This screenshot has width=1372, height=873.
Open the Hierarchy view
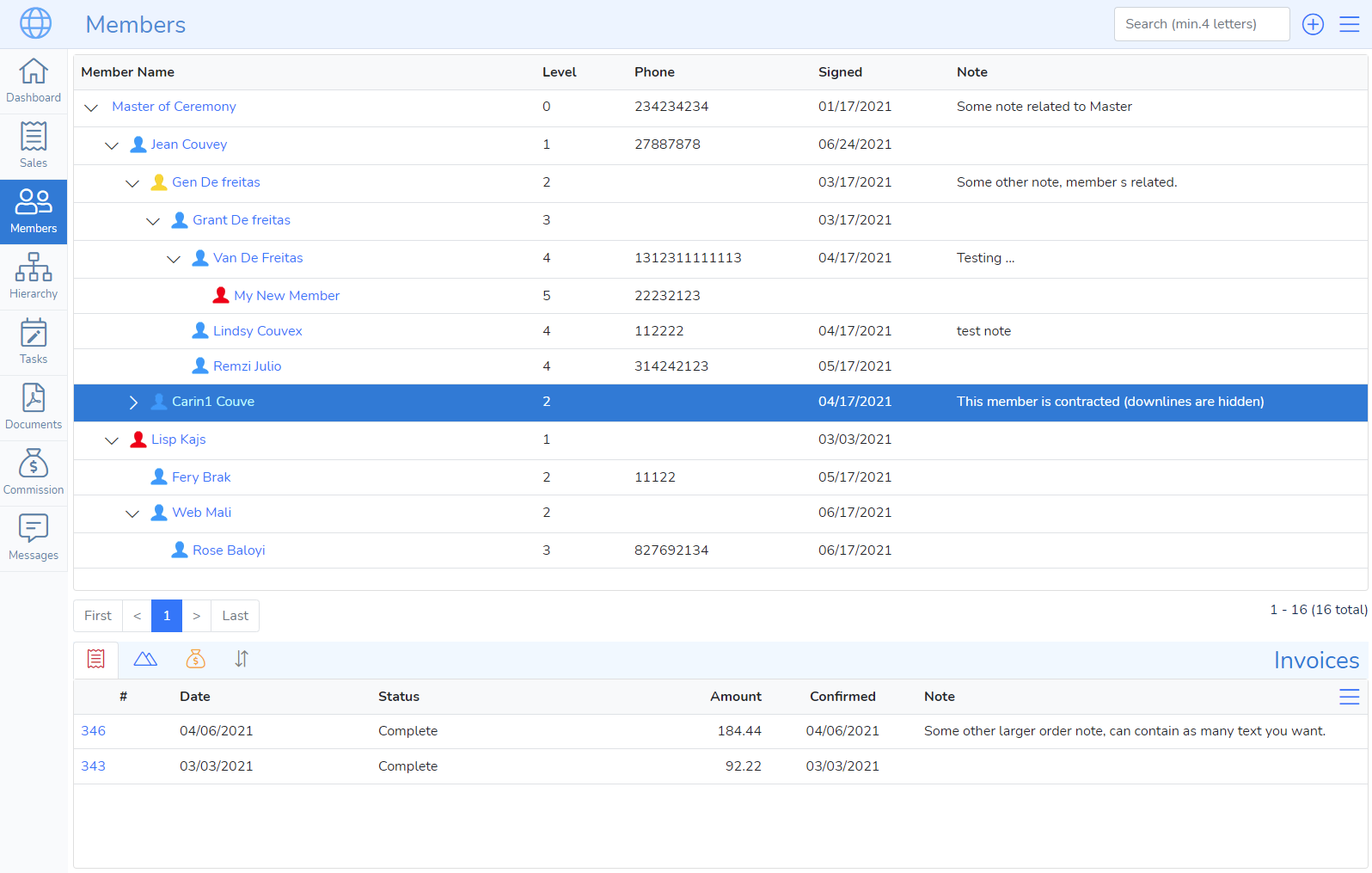(34, 277)
